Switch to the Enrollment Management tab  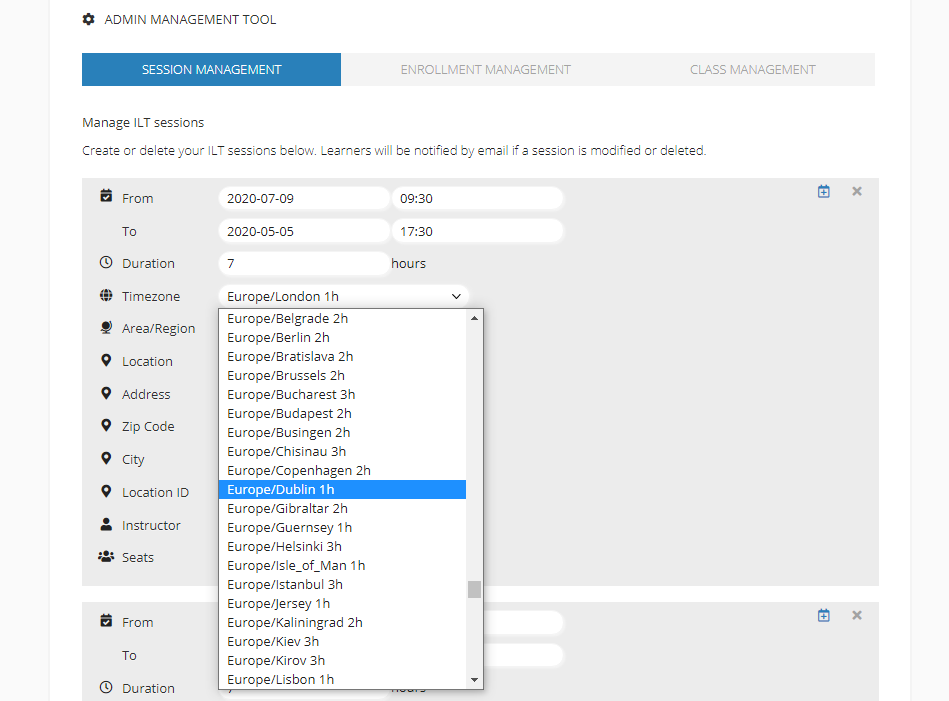pos(486,69)
